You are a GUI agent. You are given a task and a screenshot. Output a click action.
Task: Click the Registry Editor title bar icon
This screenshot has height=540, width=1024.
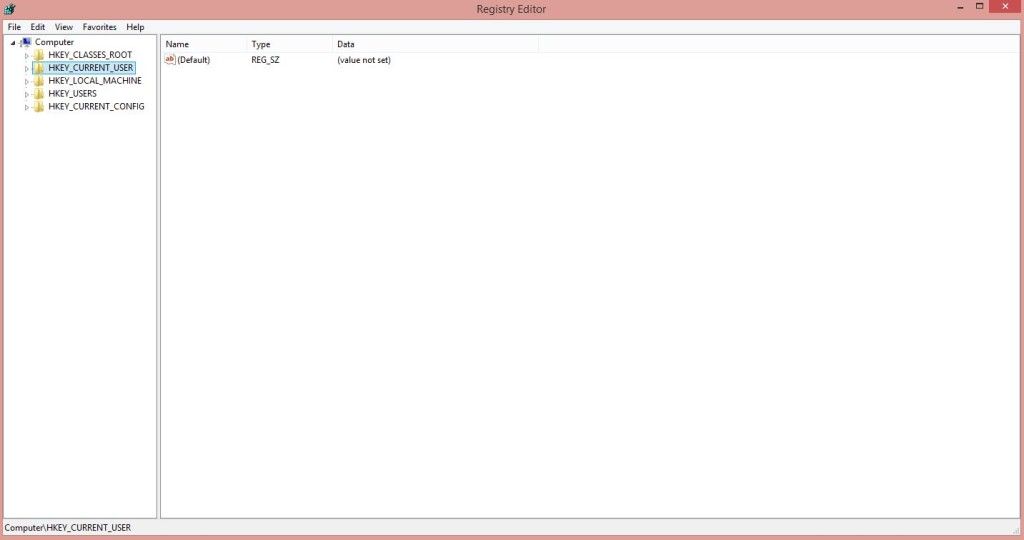(x=10, y=8)
